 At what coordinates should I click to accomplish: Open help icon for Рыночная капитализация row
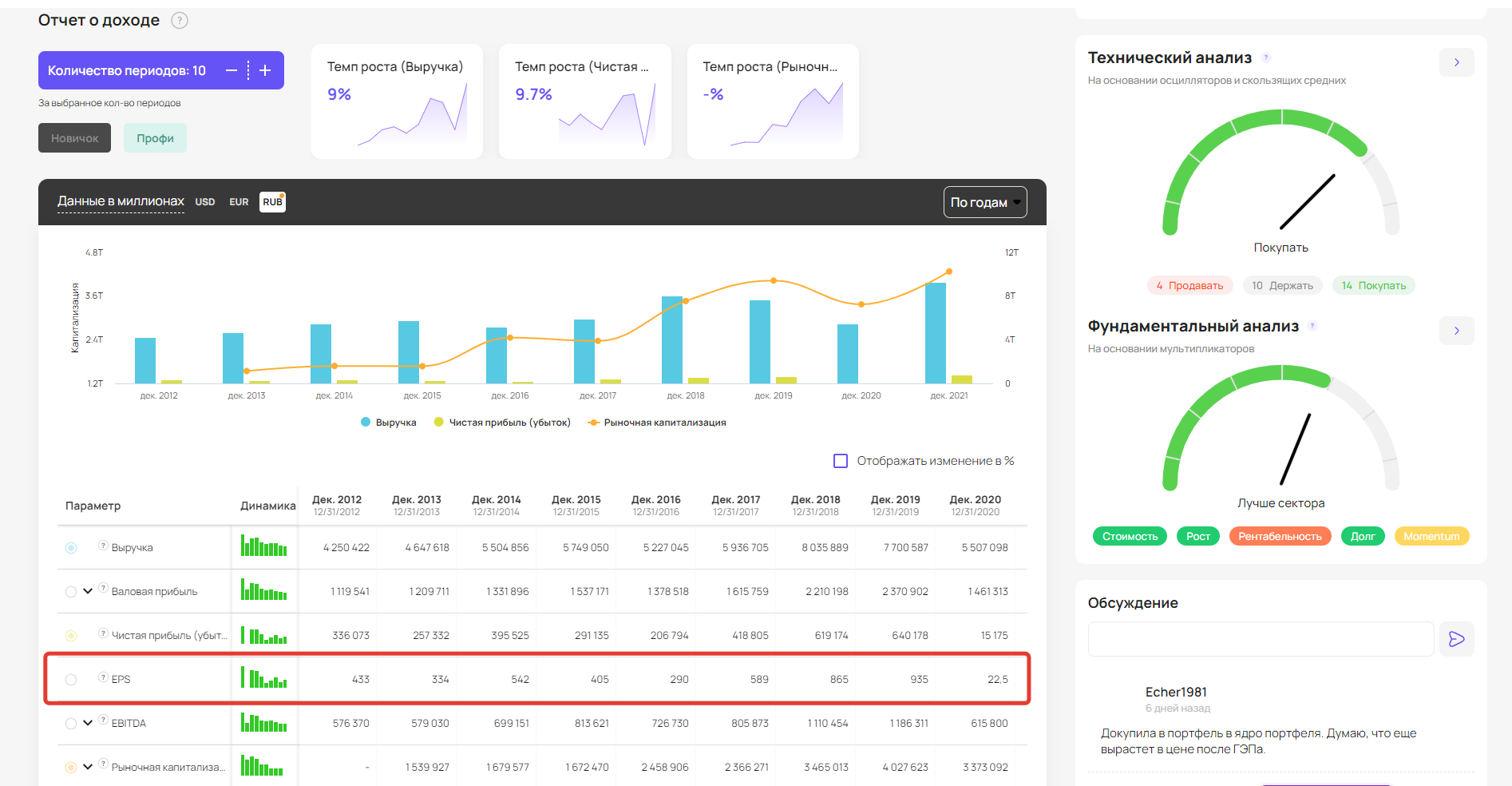103,764
